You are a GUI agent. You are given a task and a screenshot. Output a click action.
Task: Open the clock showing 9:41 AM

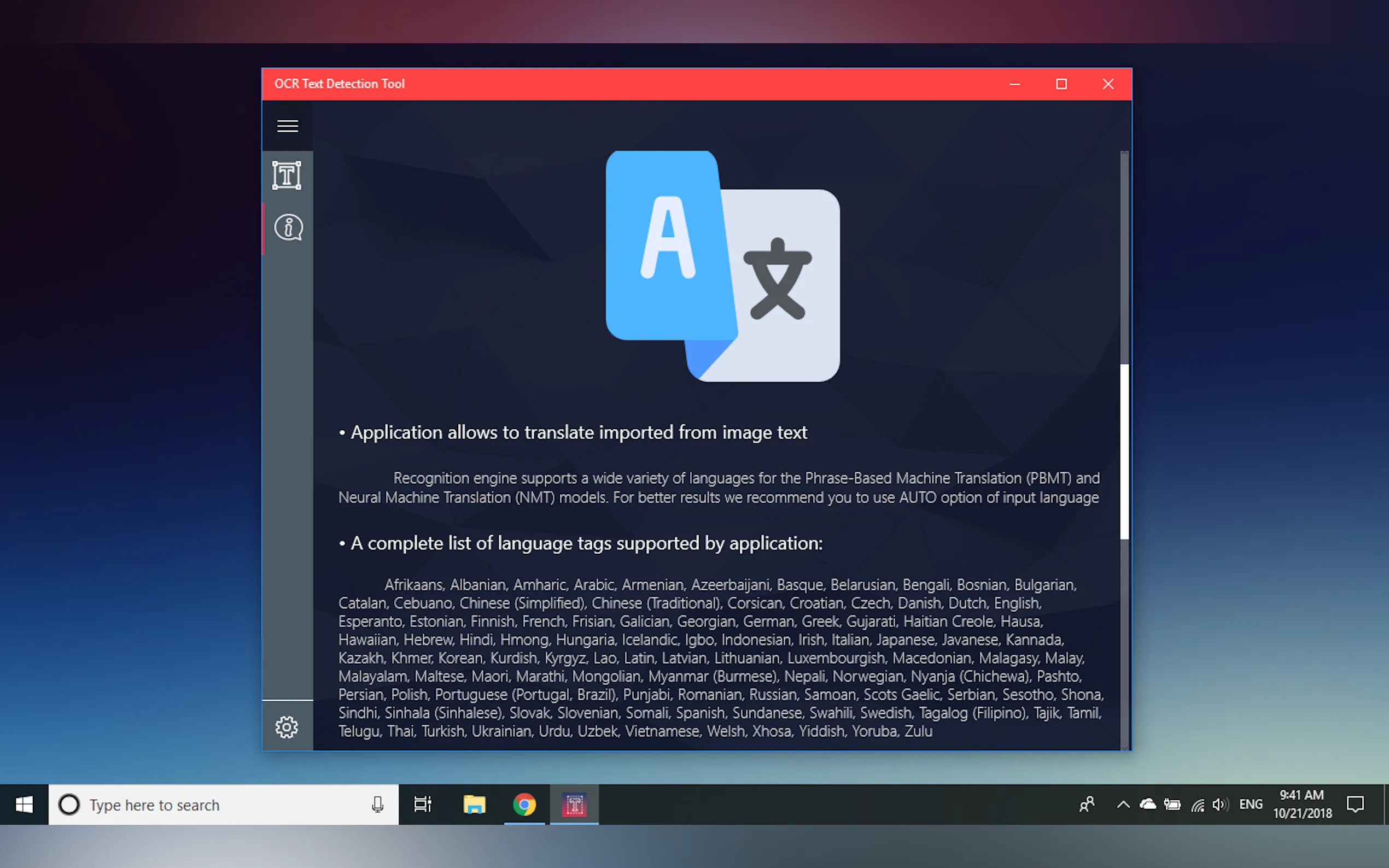(x=1302, y=804)
